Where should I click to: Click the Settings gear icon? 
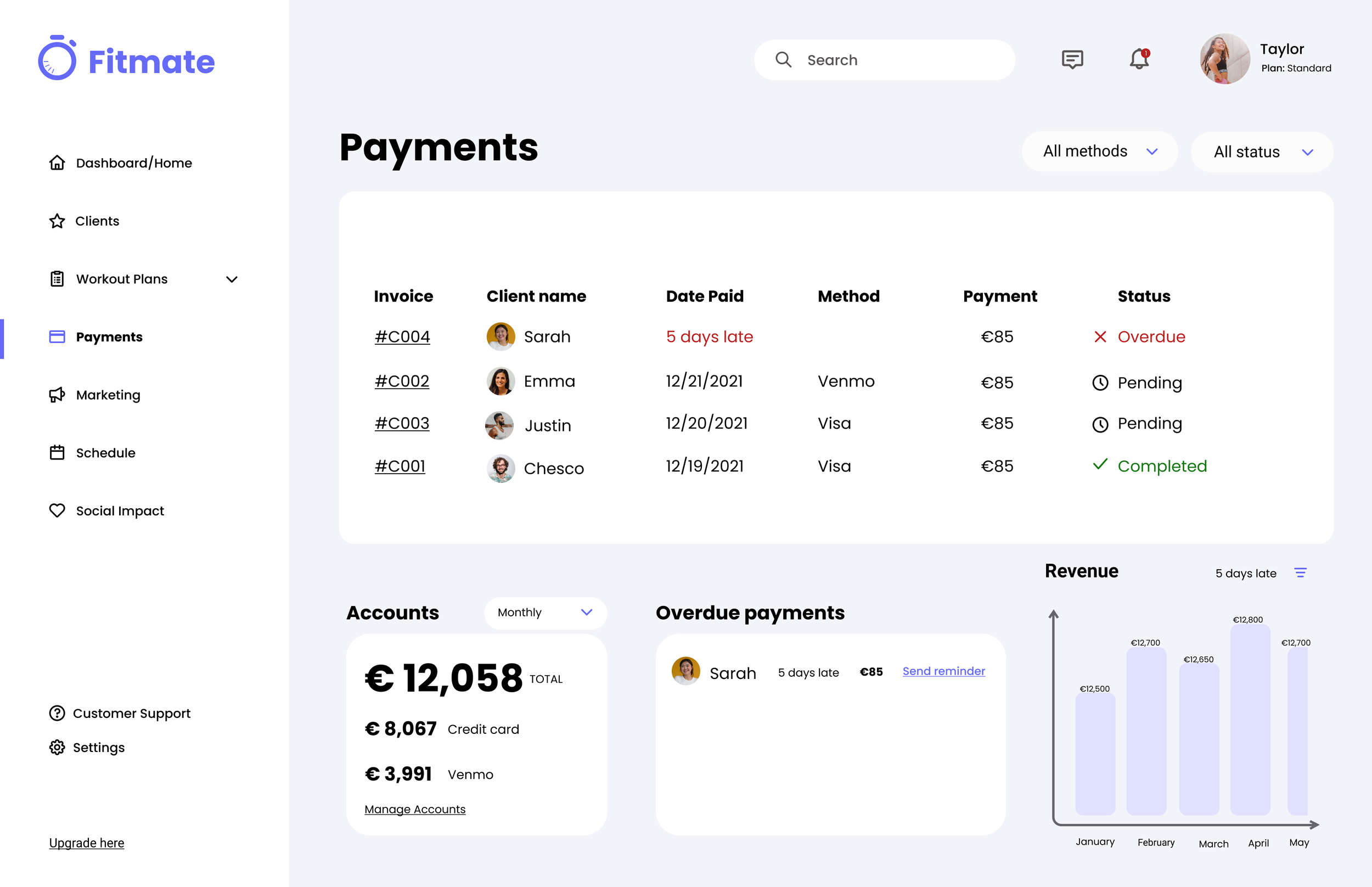(57, 747)
